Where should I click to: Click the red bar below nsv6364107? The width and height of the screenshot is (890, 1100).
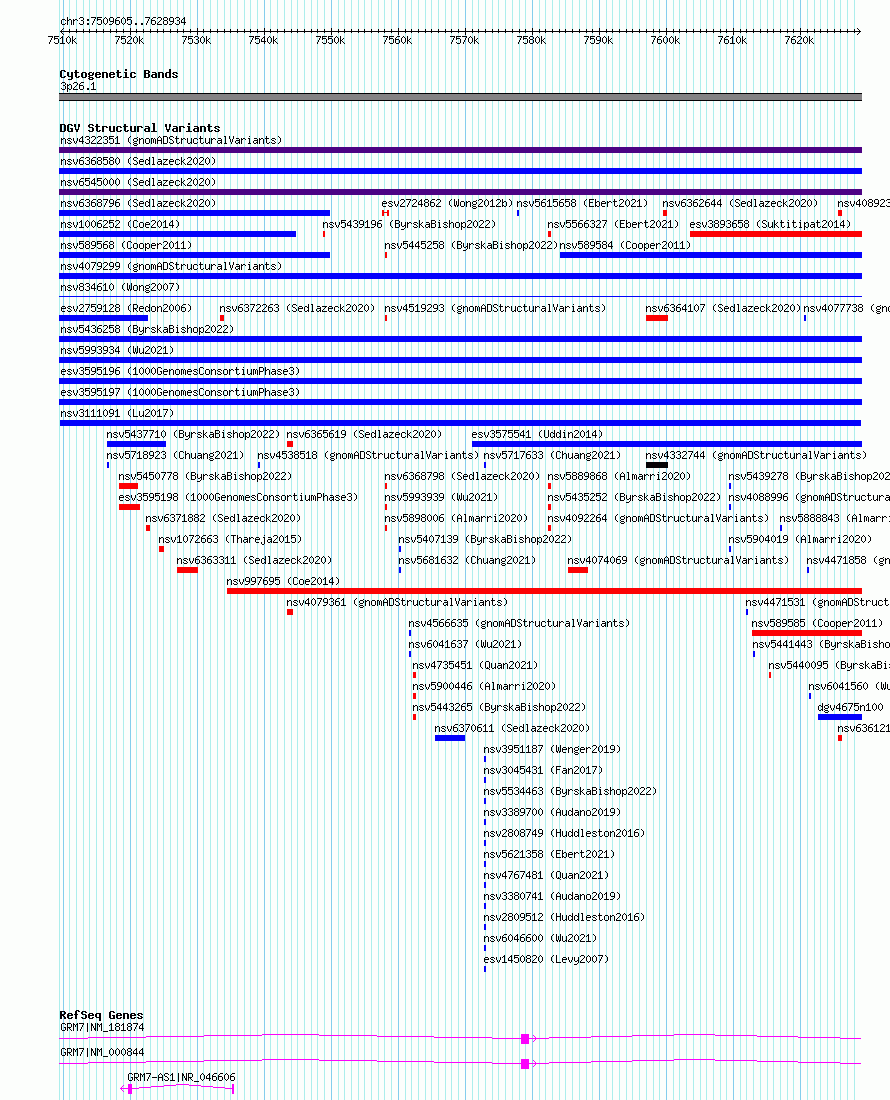coord(657,318)
